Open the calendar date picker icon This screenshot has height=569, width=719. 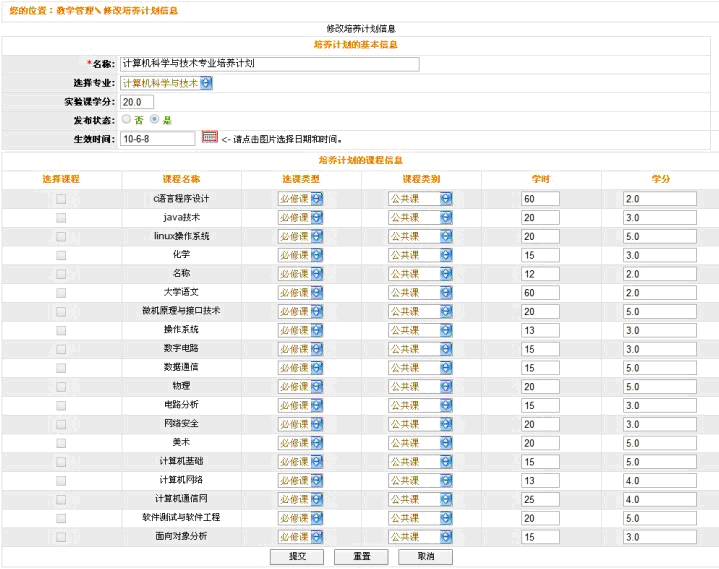pyautogui.click(x=210, y=137)
